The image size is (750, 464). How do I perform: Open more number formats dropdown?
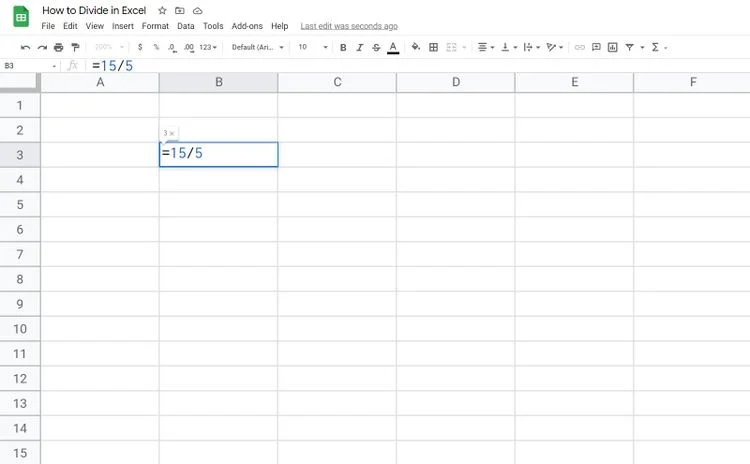208,47
